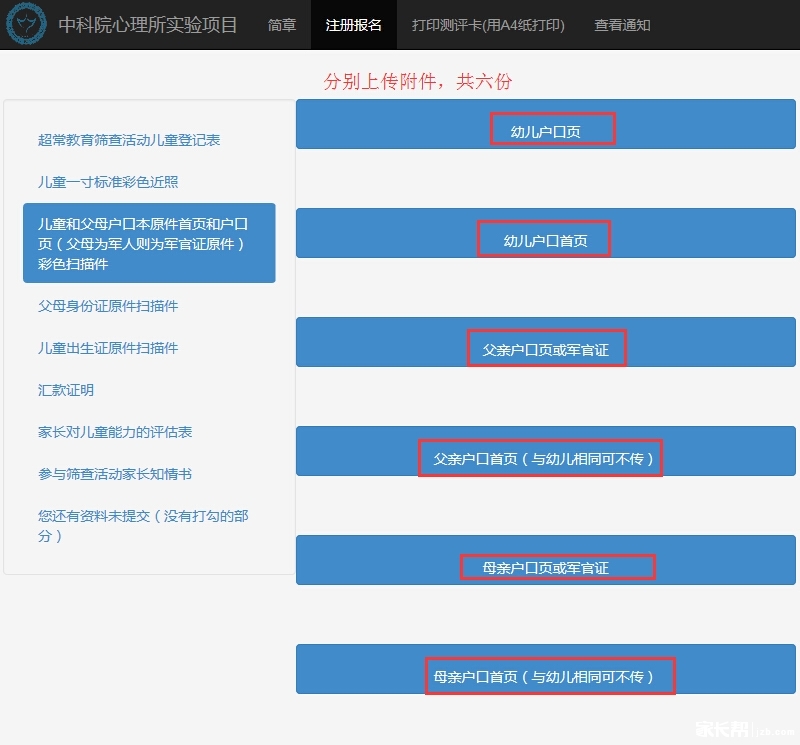Choose 汇款证明 in the sidebar

click(66, 390)
